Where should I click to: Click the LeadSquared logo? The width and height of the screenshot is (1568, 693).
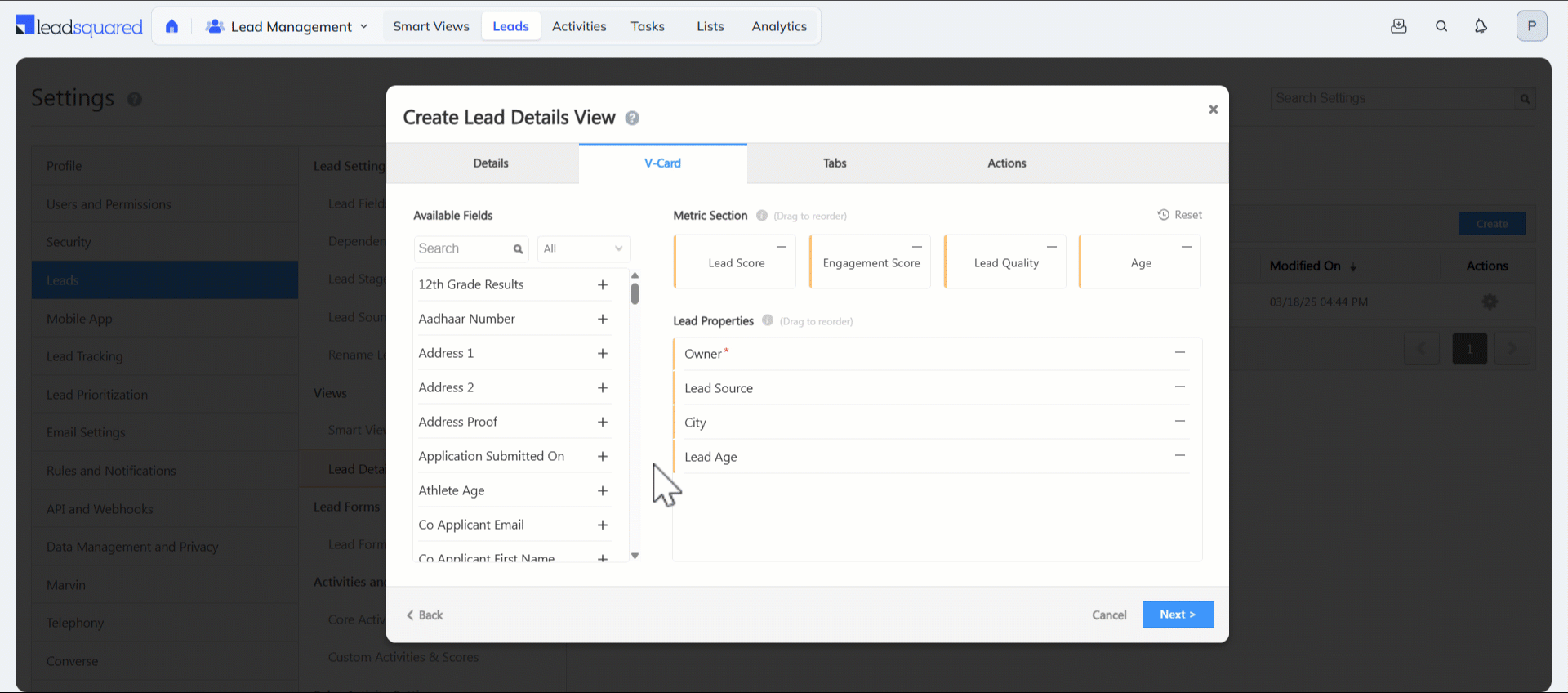[78, 26]
